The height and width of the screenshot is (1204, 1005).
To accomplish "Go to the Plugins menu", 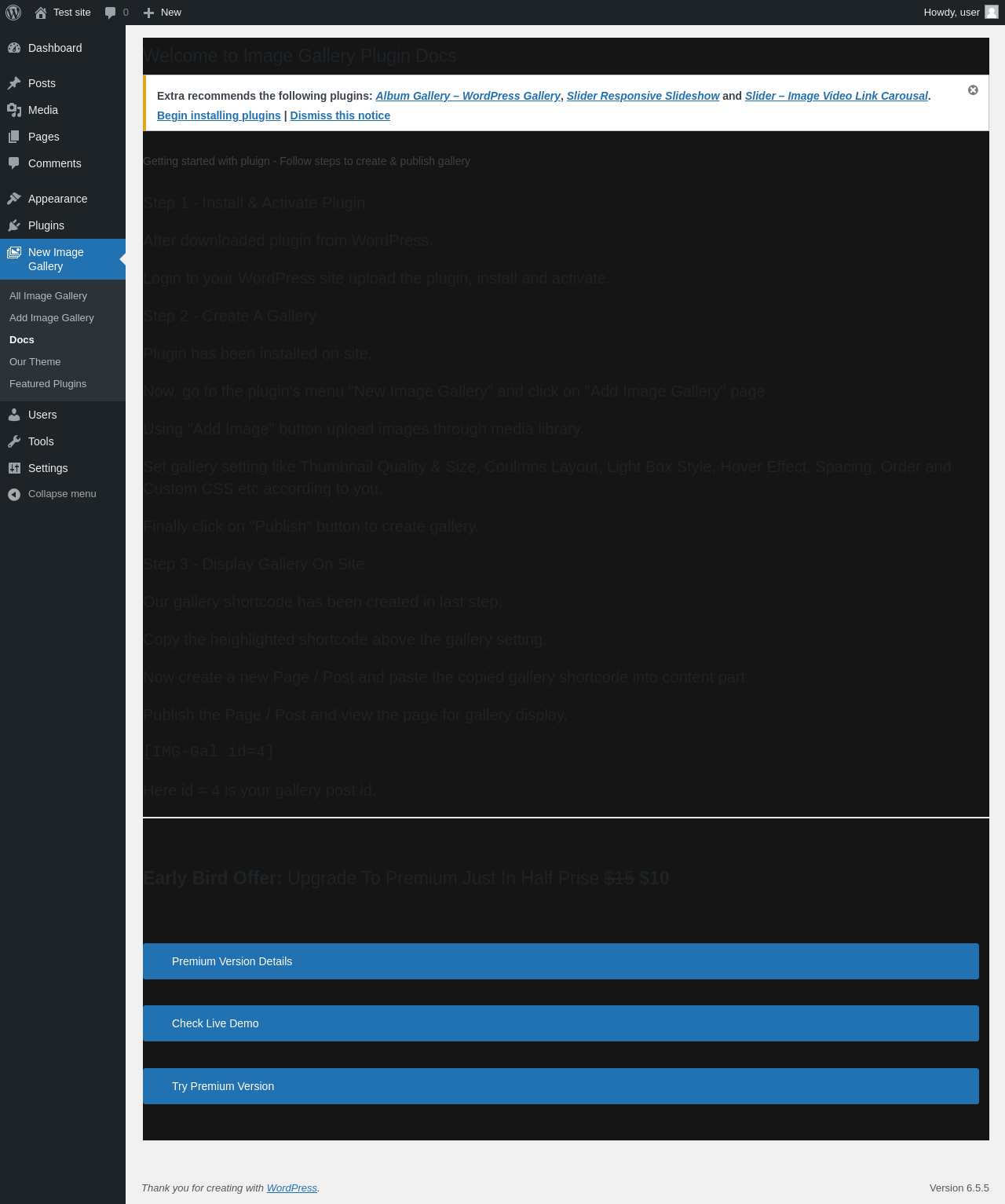I will (63, 225).
